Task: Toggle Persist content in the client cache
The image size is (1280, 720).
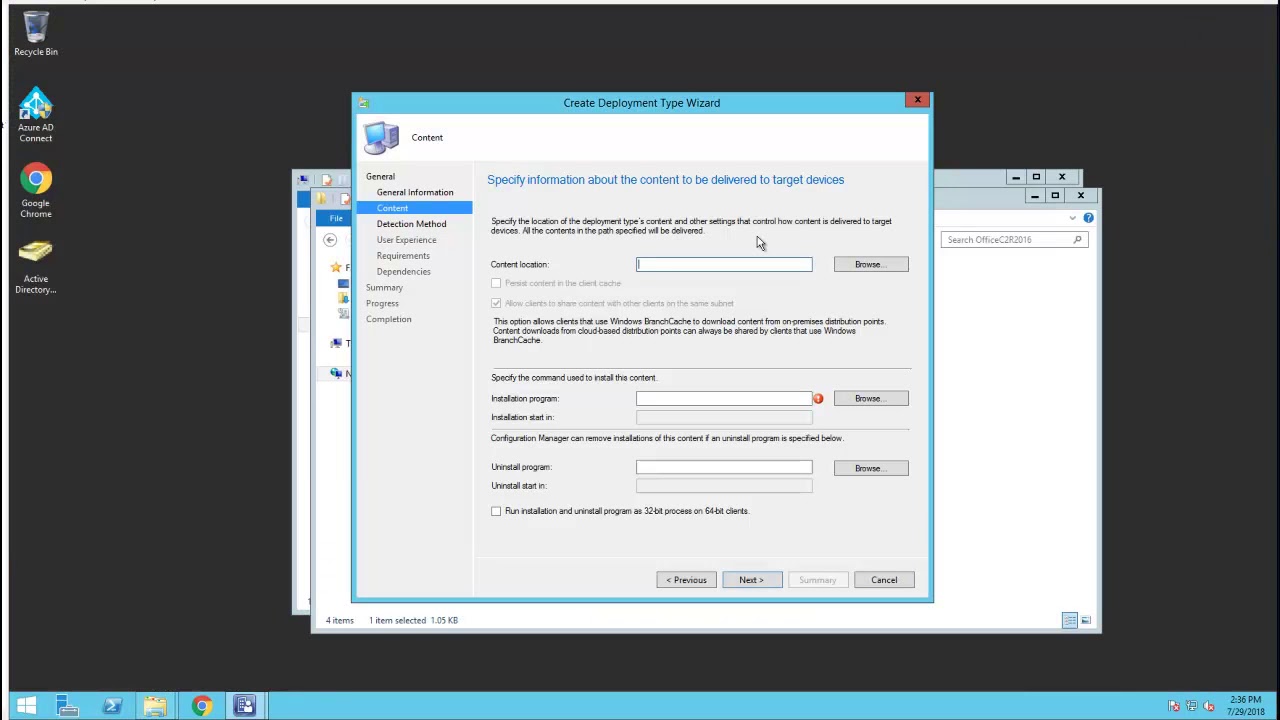Action: pyautogui.click(x=496, y=284)
